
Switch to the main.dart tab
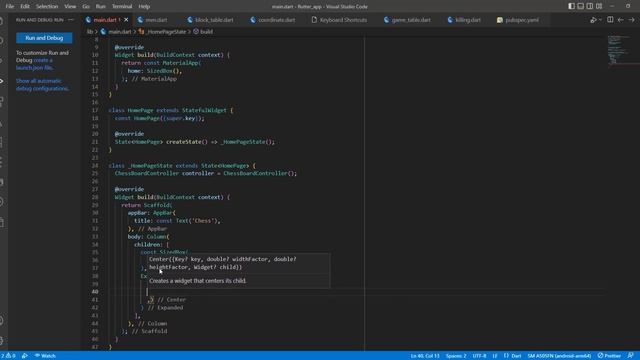105,20
